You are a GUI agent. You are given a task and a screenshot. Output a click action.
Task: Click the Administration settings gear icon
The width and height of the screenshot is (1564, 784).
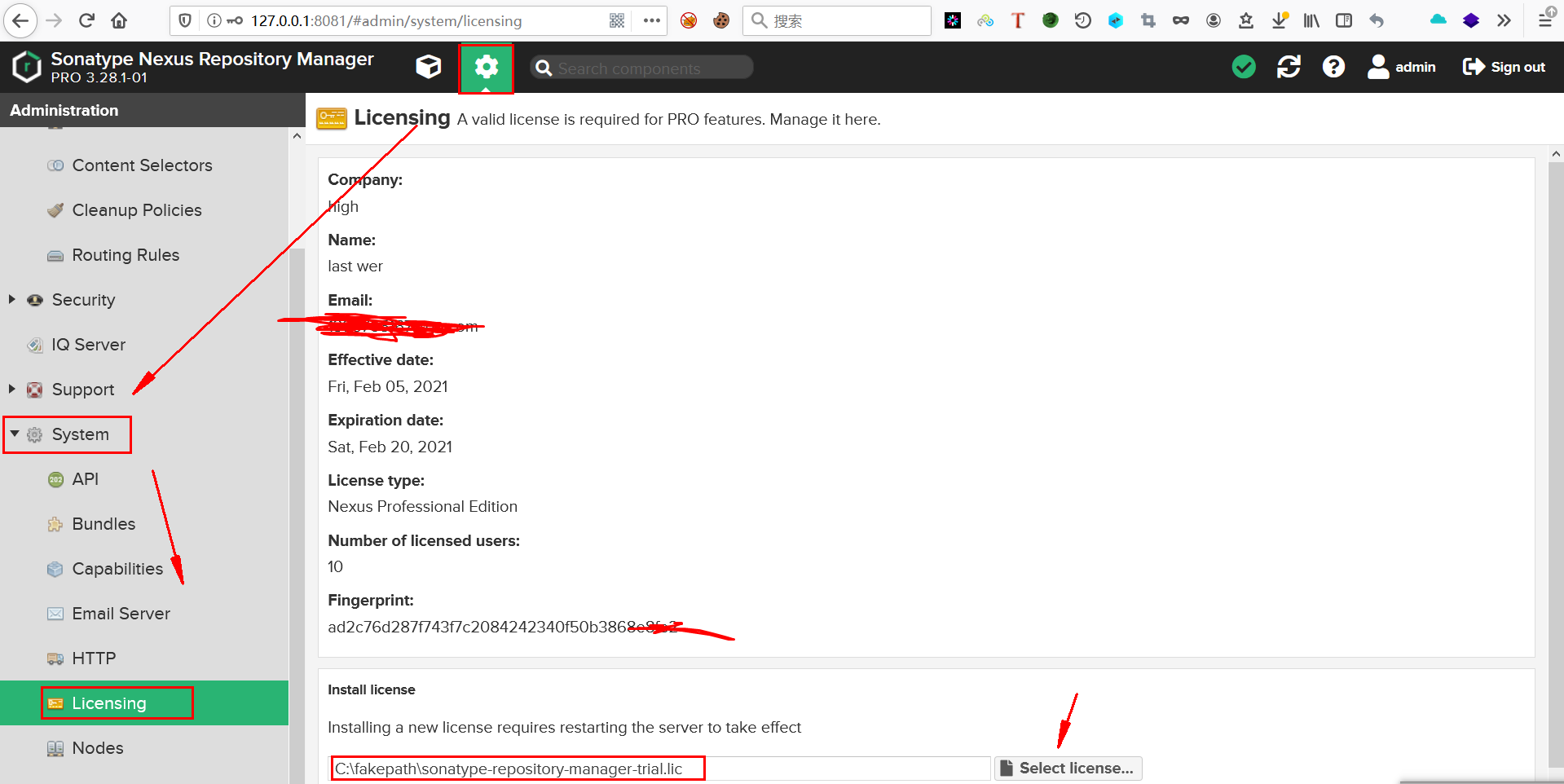486,68
